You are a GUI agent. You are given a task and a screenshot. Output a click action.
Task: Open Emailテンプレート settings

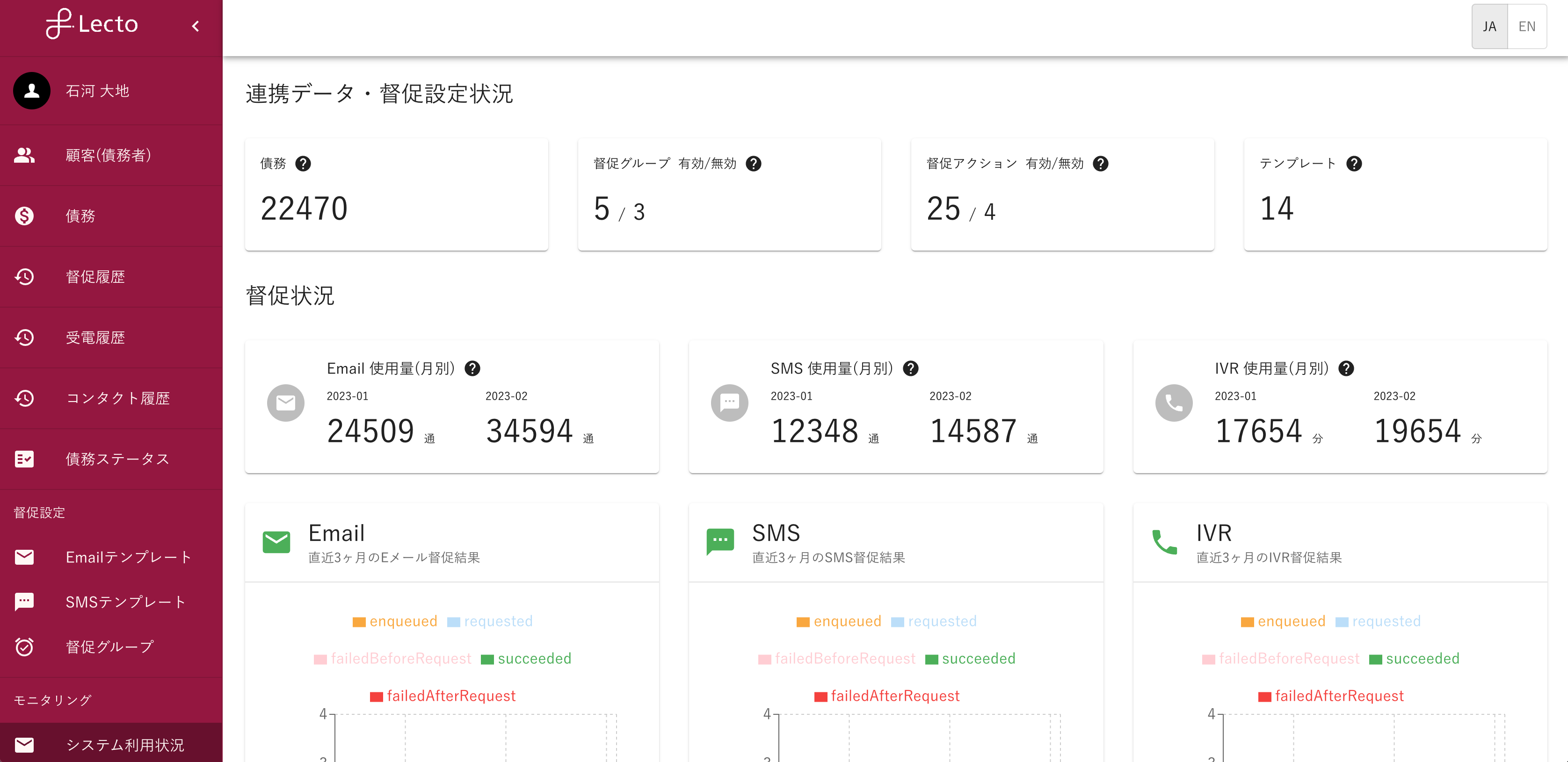point(111,557)
